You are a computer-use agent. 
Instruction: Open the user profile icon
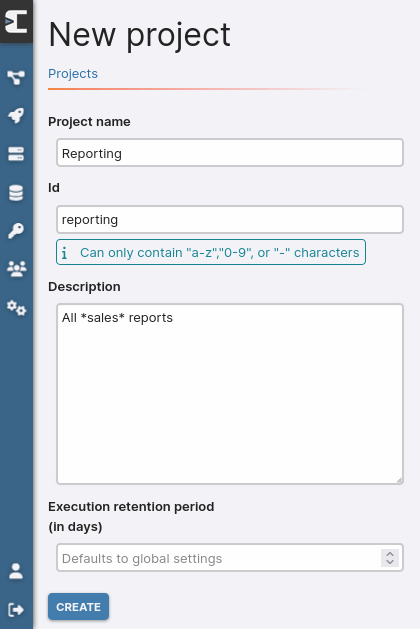pos(16,571)
